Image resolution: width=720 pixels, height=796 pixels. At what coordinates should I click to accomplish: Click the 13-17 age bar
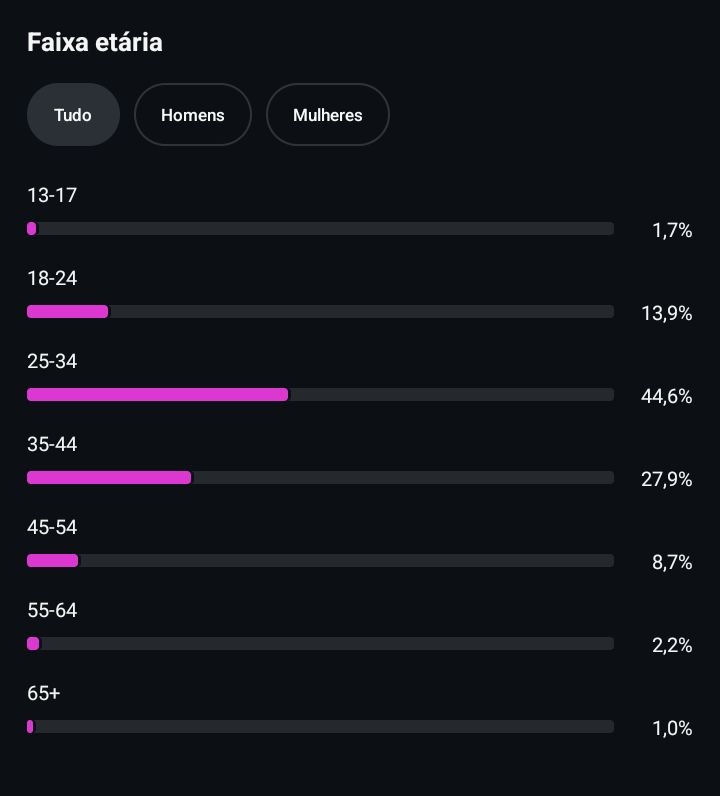pyautogui.click(x=320, y=229)
